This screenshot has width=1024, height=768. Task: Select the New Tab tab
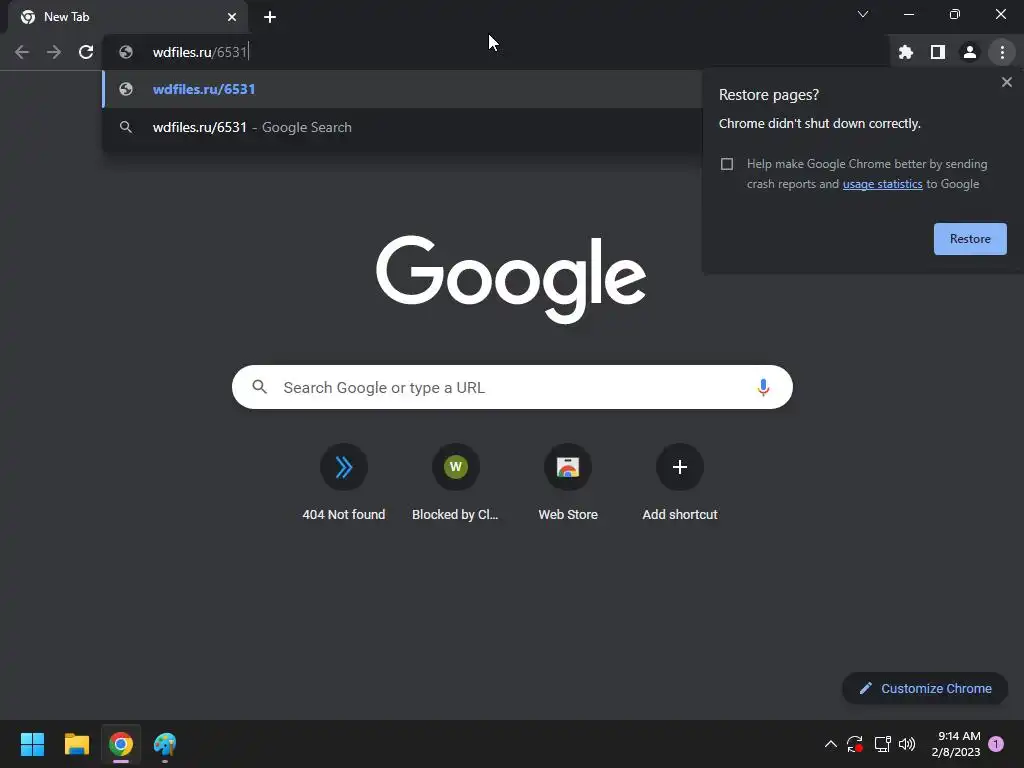pyautogui.click(x=128, y=17)
